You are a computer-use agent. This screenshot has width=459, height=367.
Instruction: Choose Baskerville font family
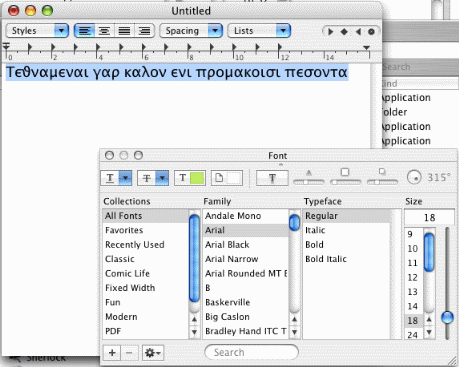point(245,302)
